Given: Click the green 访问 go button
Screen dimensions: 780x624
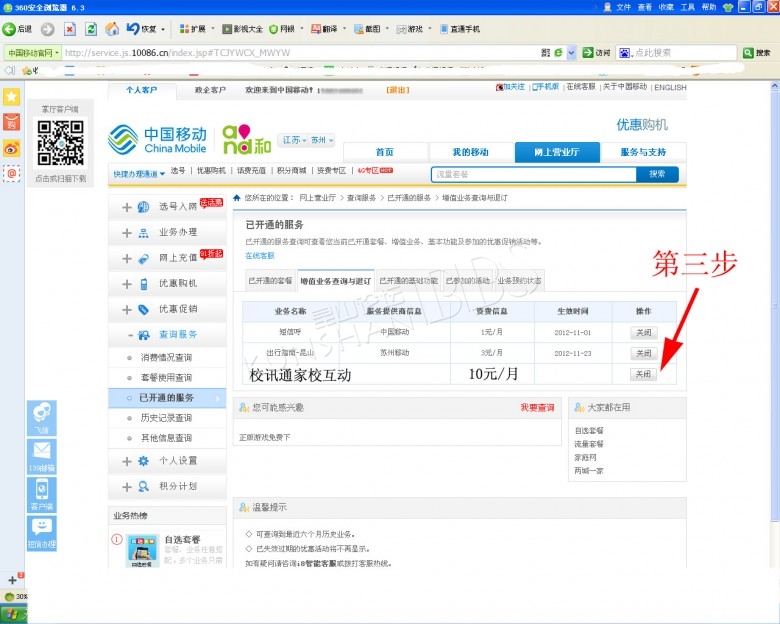Looking at the screenshot, I should click(x=596, y=53).
